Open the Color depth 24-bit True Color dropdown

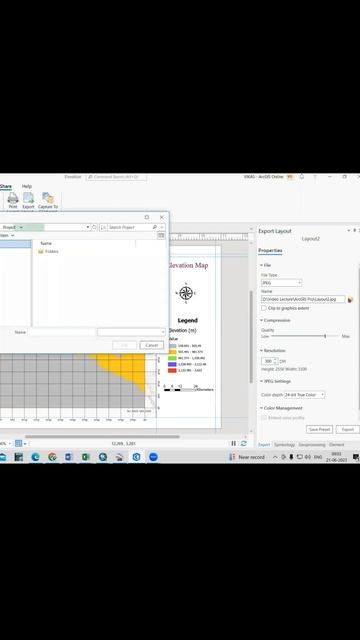pyautogui.click(x=304, y=395)
